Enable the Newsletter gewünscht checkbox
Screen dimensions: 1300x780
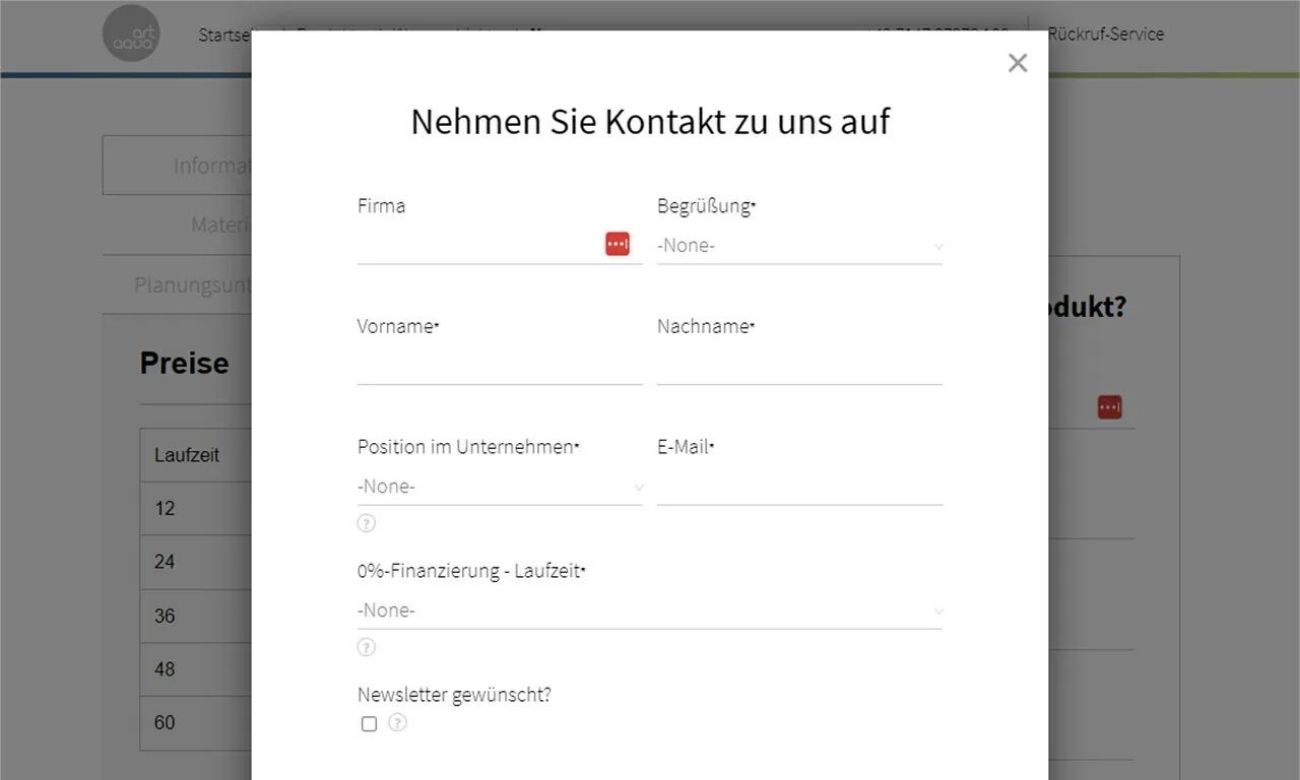point(369,723)
